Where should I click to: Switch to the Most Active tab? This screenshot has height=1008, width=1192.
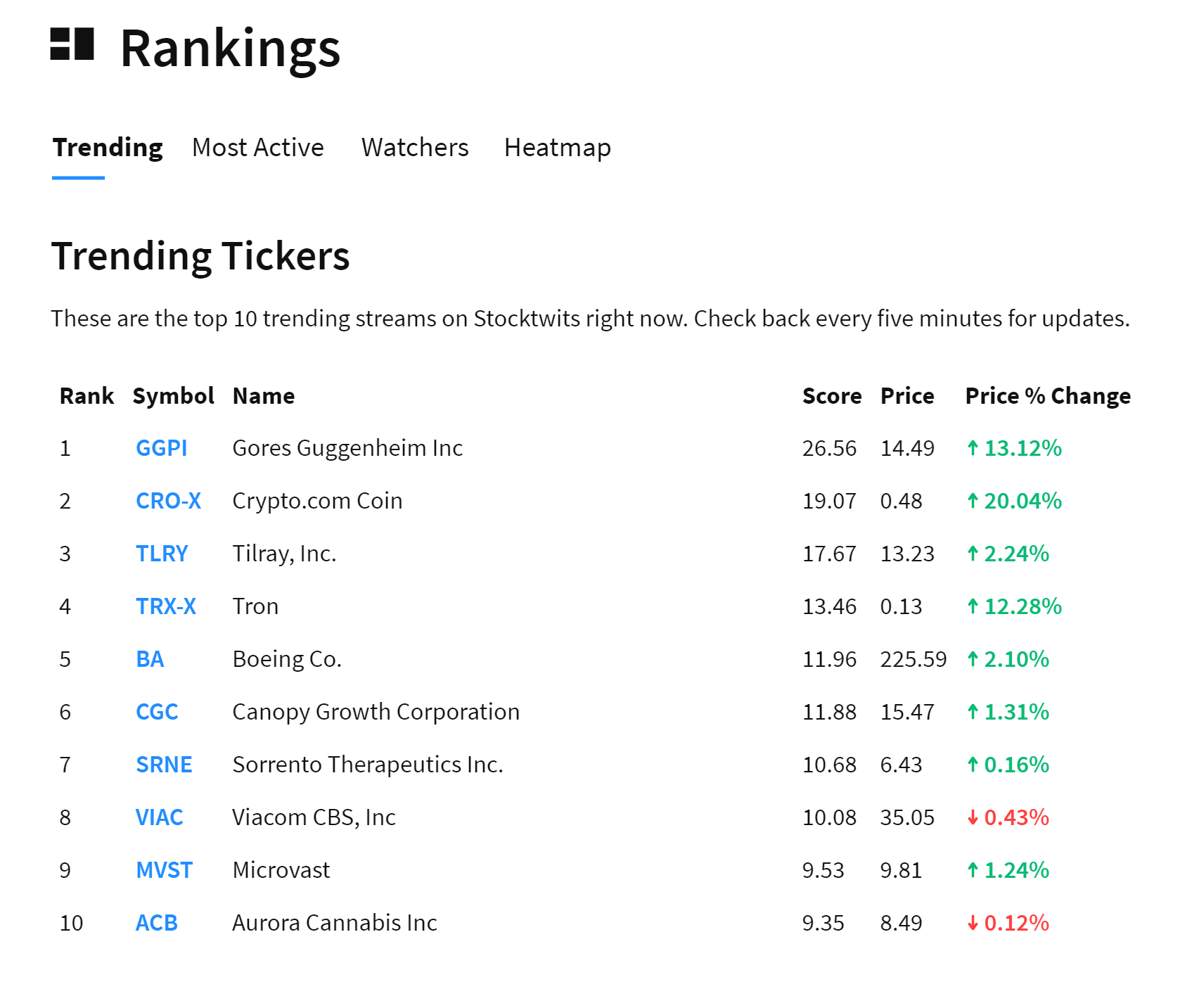(x=257, y=148)
